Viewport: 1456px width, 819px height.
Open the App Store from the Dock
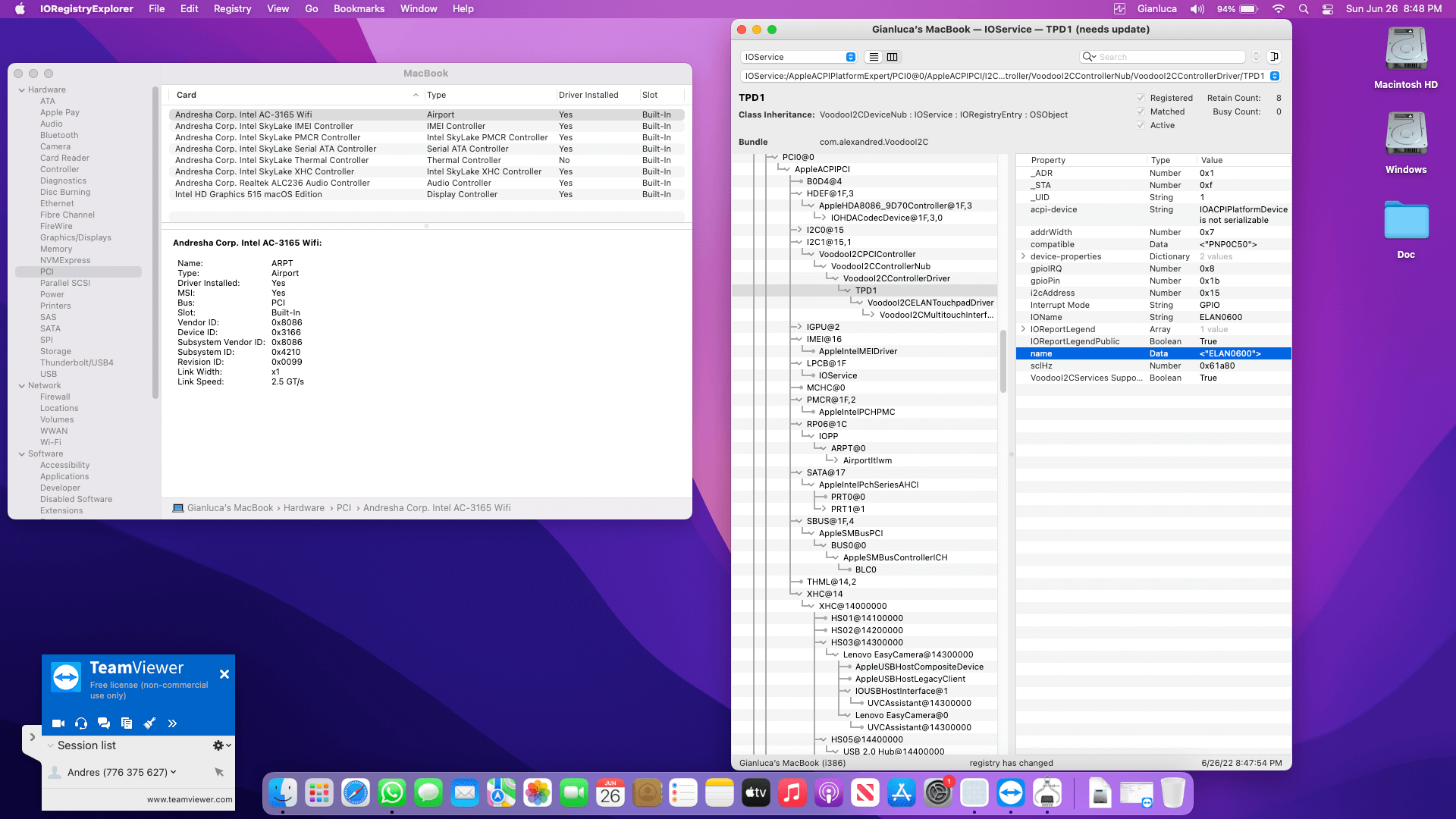(x=902, y=793)
